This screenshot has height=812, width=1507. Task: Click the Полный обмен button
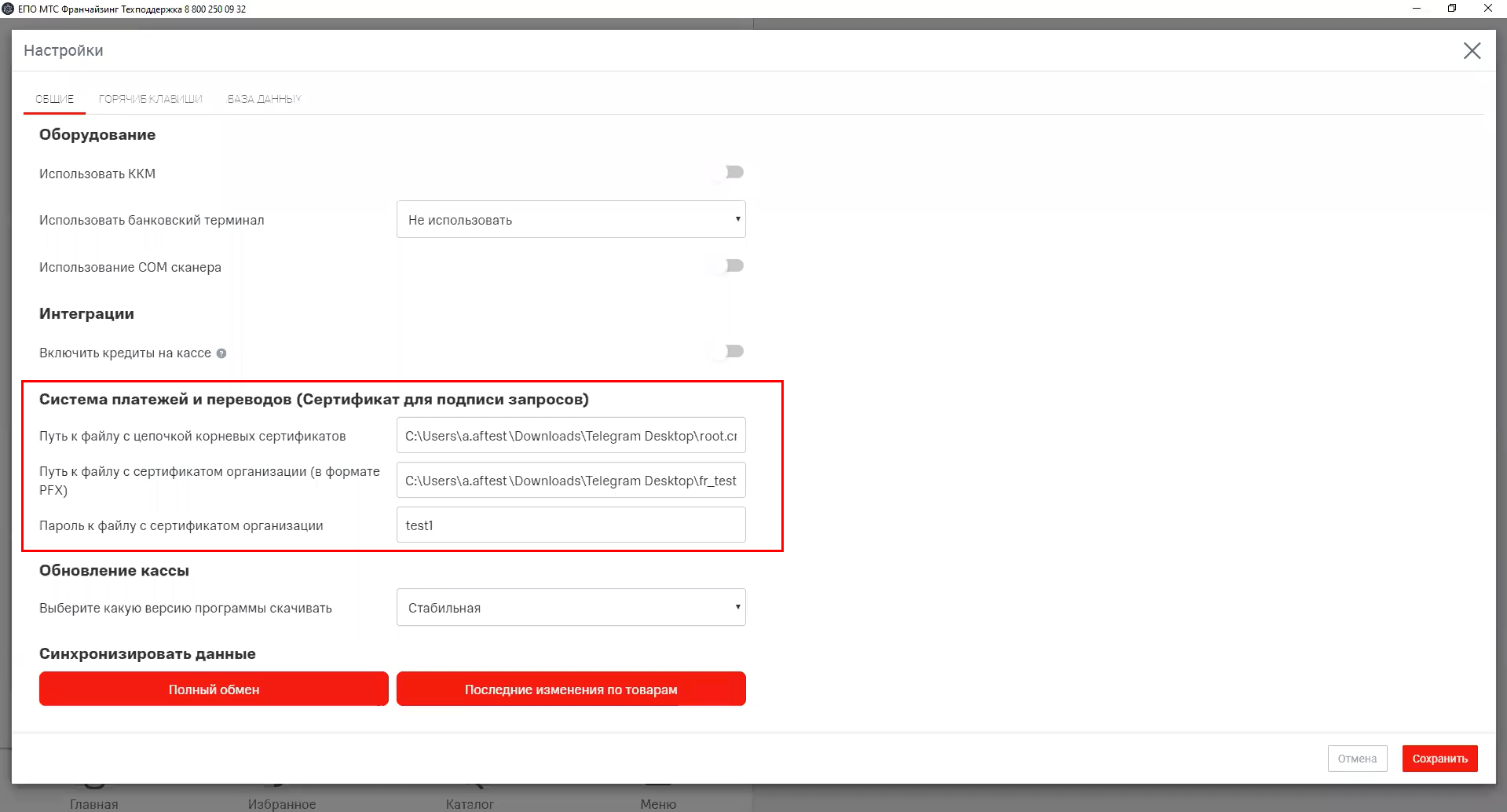pos(214,689)
